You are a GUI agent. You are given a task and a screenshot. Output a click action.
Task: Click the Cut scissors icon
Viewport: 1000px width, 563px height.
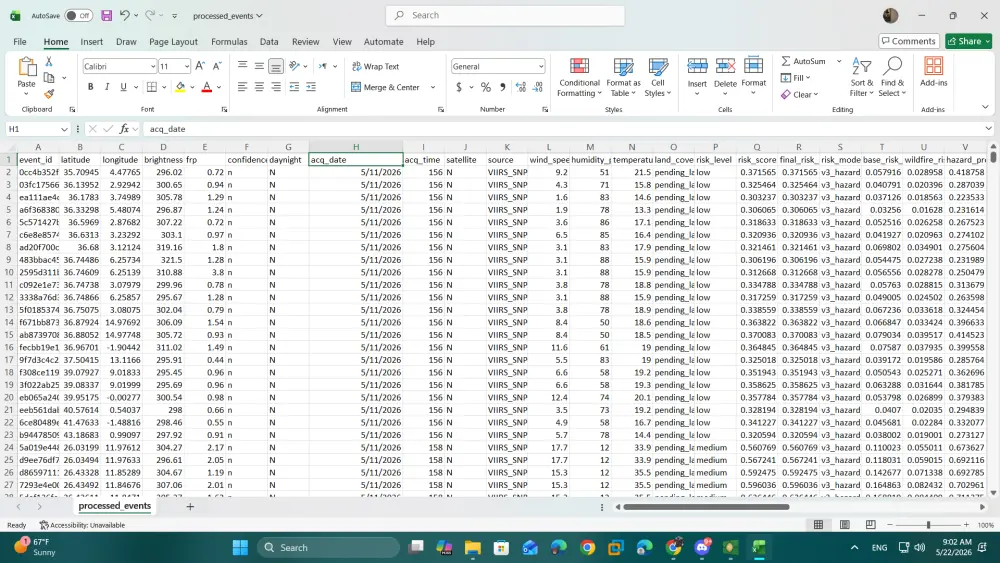point(48,62)
